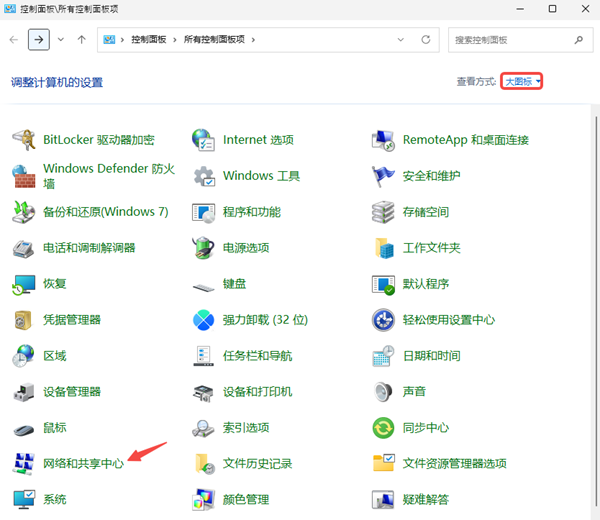Screen dimensions: 600x520
Task: Click the 设备和打印机 printer icon
Action: [x=203, y=392]
